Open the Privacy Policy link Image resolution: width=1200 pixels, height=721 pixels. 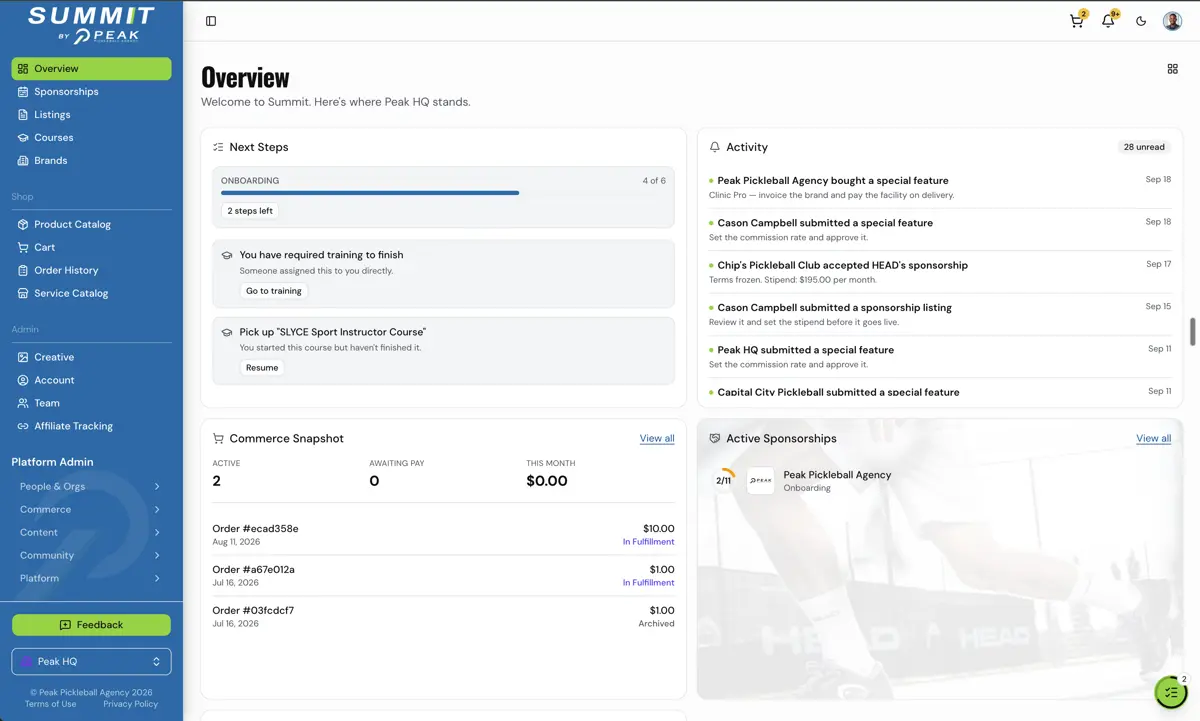(130, 704)
